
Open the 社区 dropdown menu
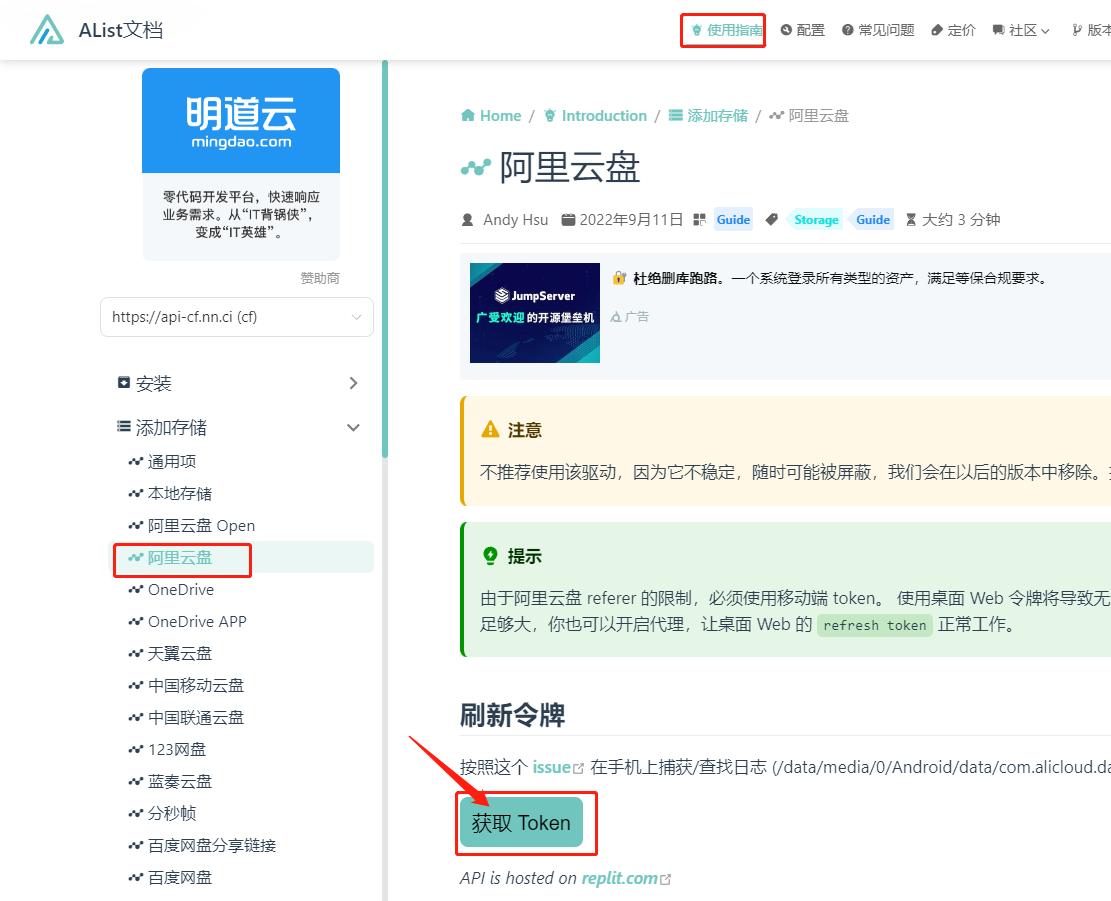point(1021,30)
